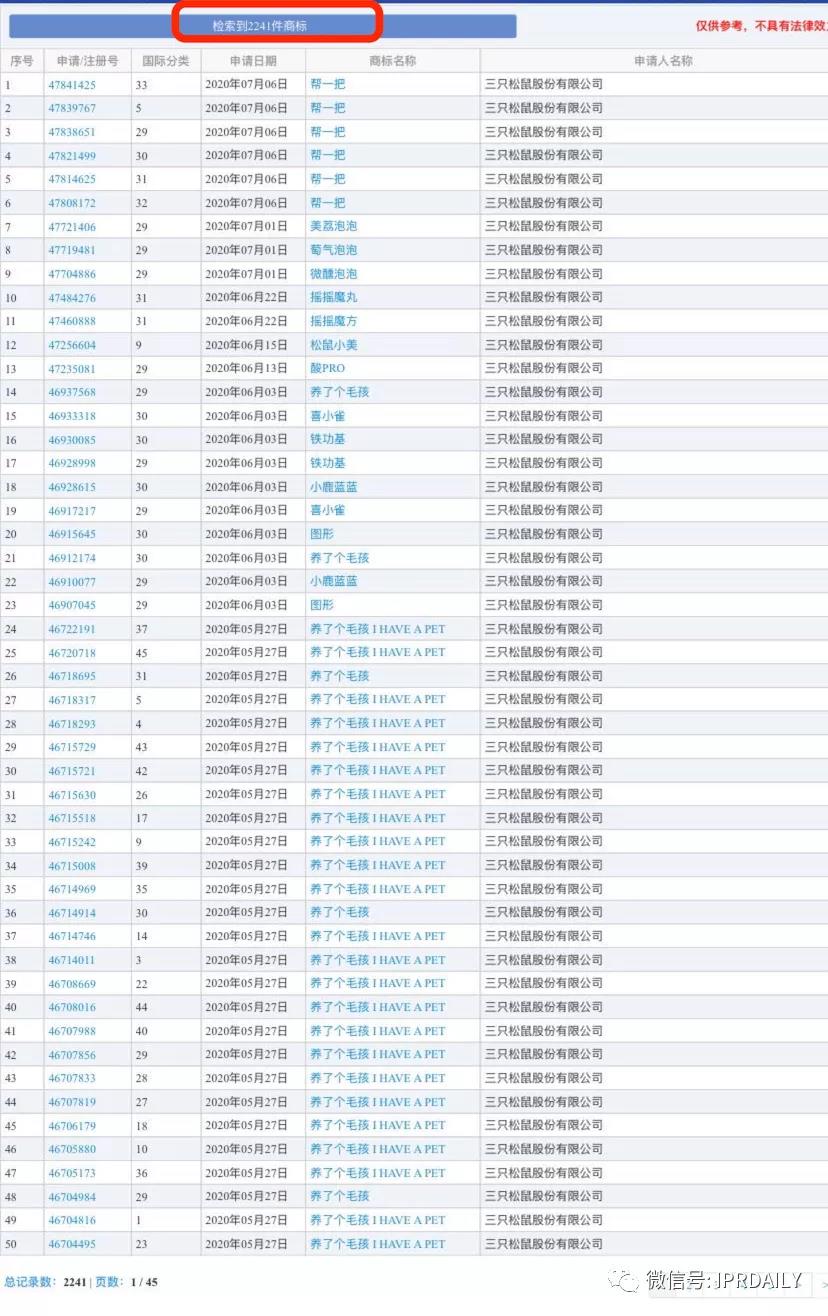Click the 申请日期 column header
The width and height of the screenshot is (828, 1316).
coord(253,61)
